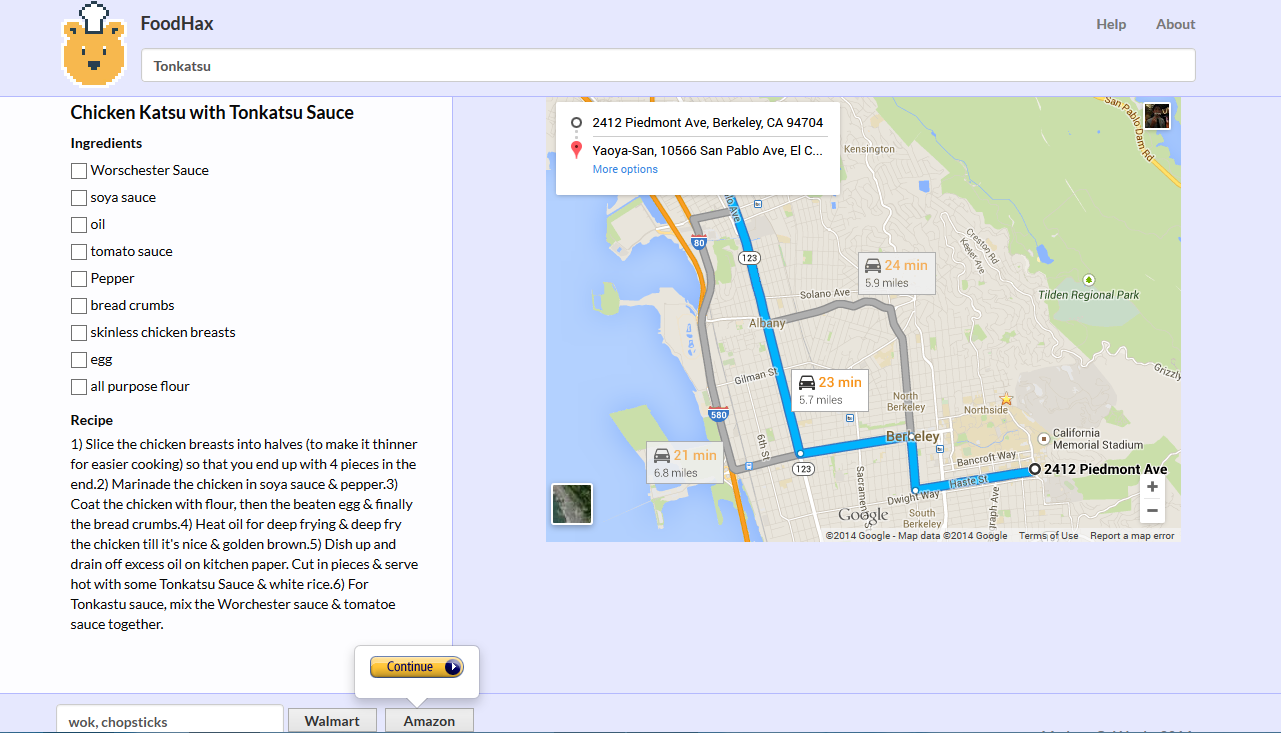This screenshot has width=1281, height=733.
Task: Click the Interstate 580 highway shield
Action: (717, 414)
